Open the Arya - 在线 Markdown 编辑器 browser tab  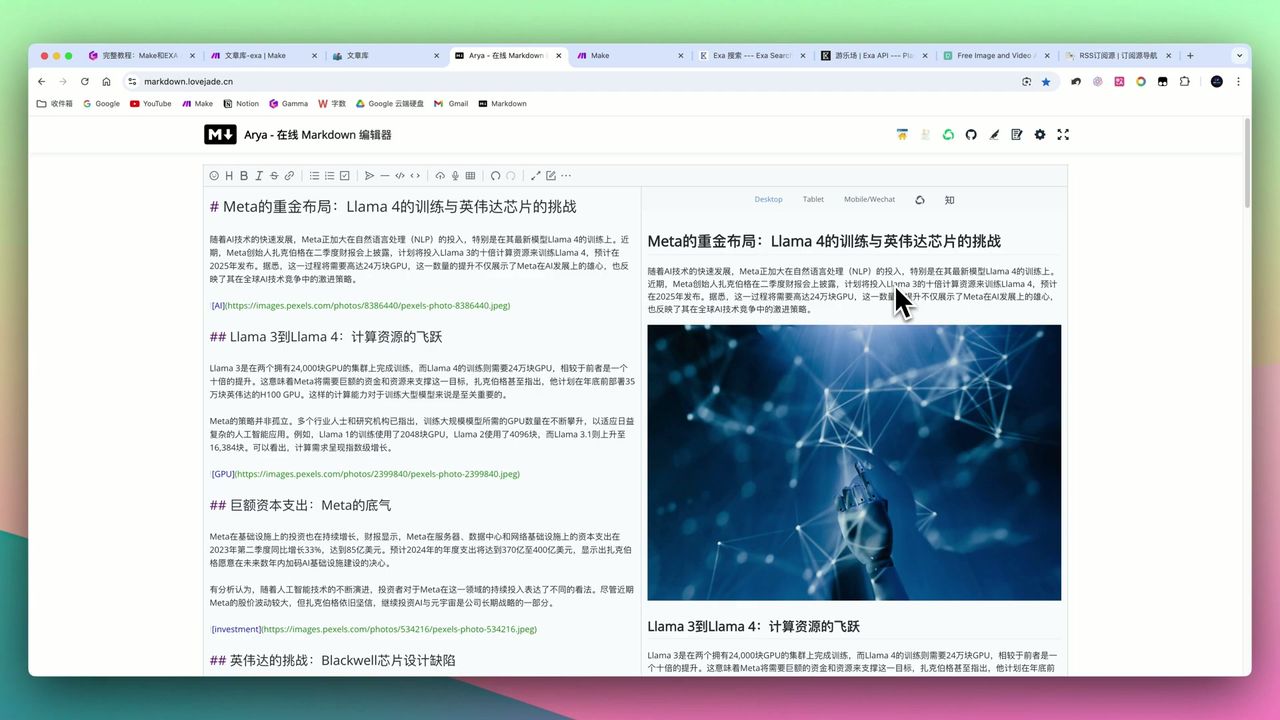[505, 56]
